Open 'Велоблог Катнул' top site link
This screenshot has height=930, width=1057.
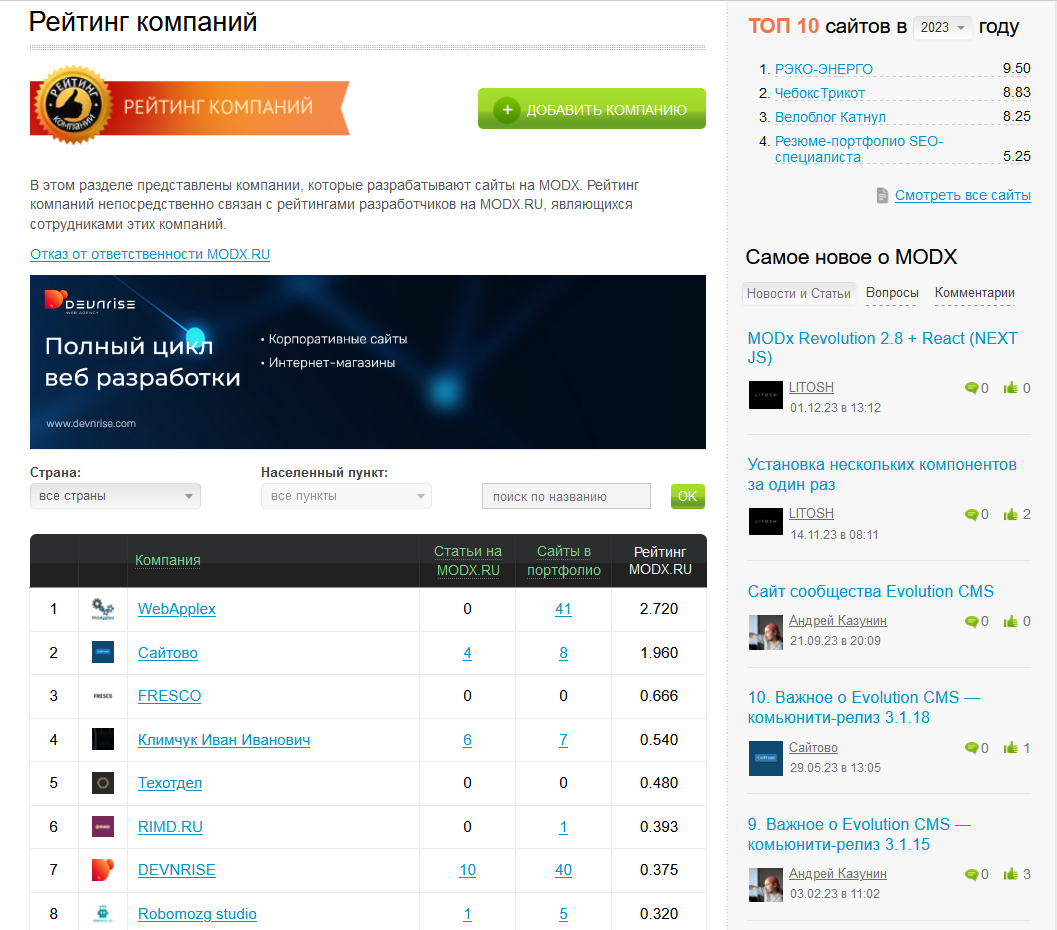tap(830, 117)
